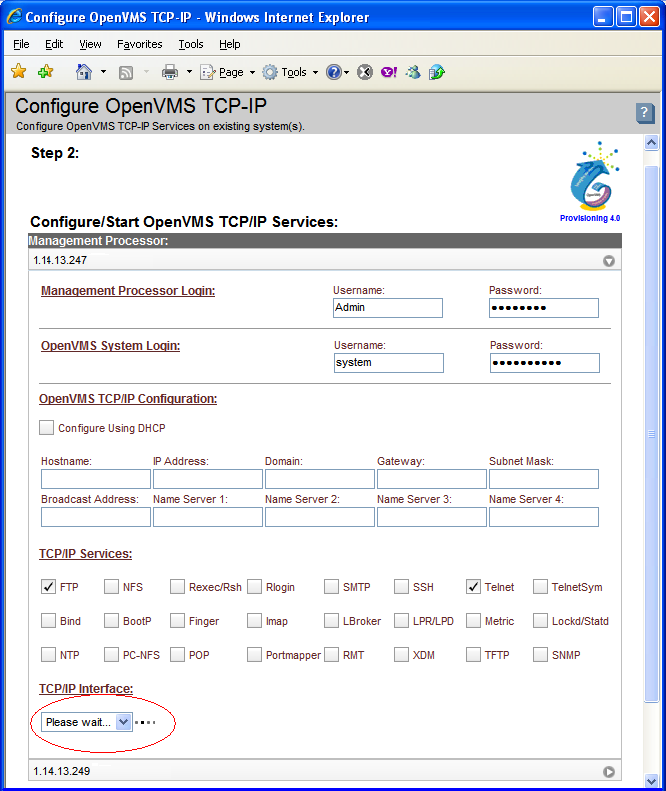Screen dimensions: 666x791
Task: Uncheck the FTP service
Action: (48, 587)
